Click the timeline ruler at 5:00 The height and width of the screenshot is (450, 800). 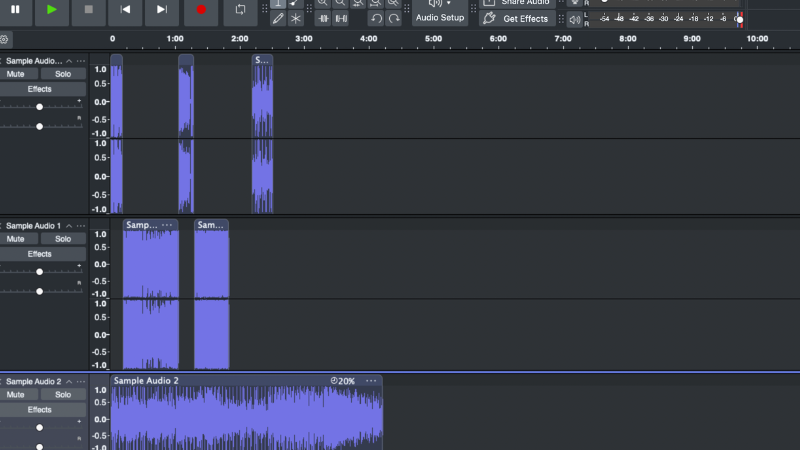433,39
